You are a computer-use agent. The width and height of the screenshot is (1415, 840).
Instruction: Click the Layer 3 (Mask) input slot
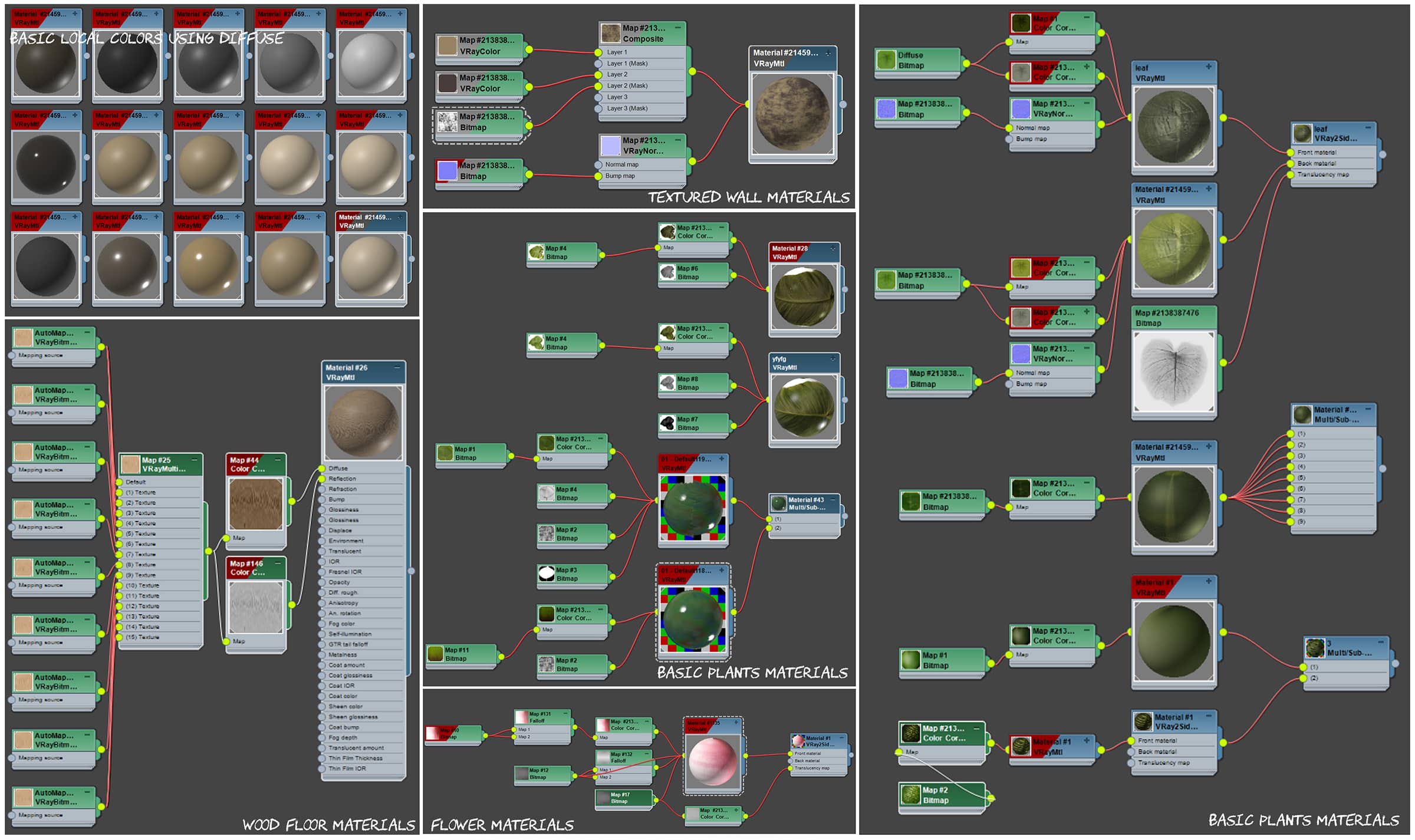coord(598,108)
